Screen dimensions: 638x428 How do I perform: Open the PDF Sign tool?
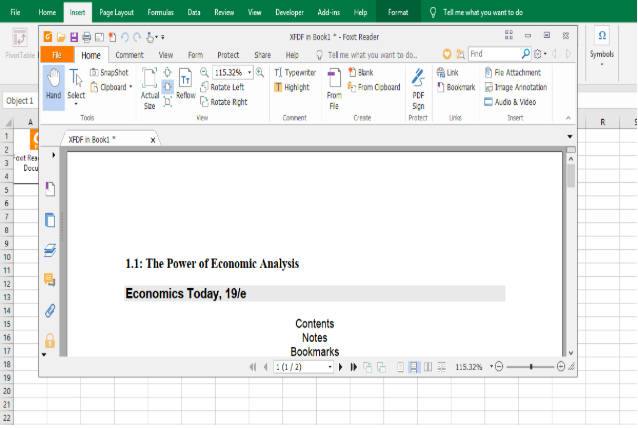coord(418,88)
